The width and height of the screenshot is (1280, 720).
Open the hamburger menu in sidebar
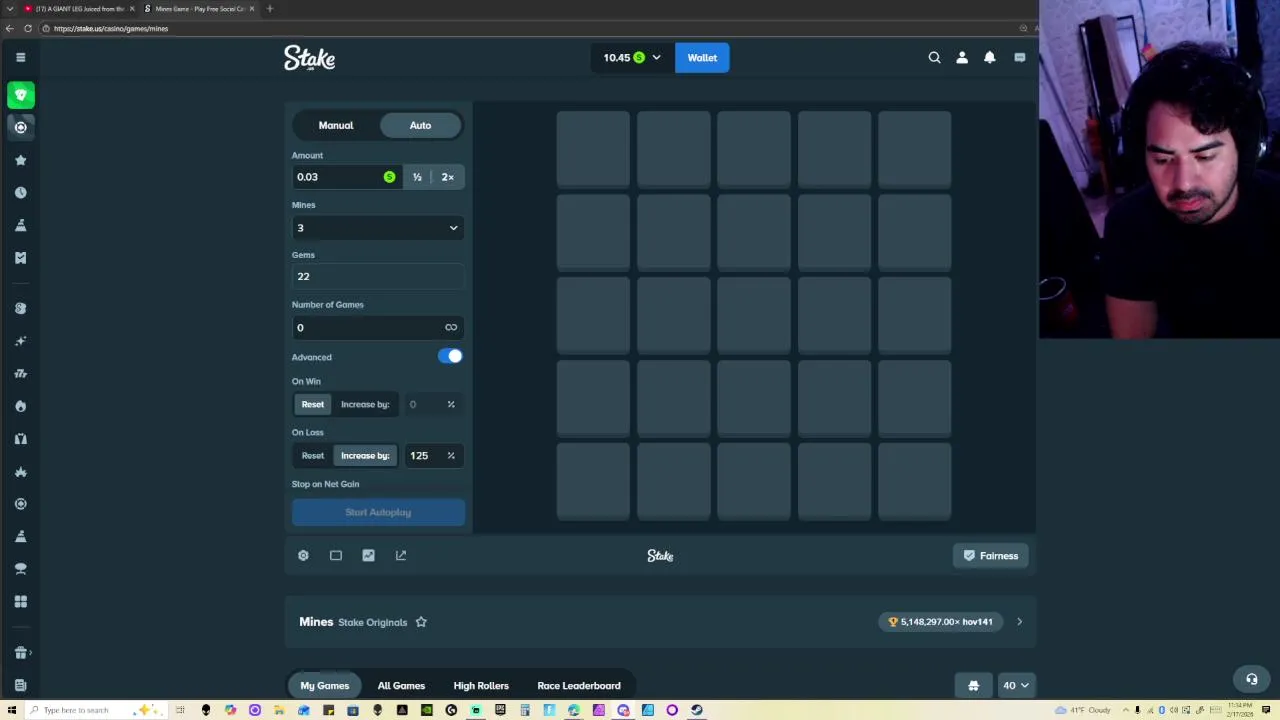click(x=20, y=57)
